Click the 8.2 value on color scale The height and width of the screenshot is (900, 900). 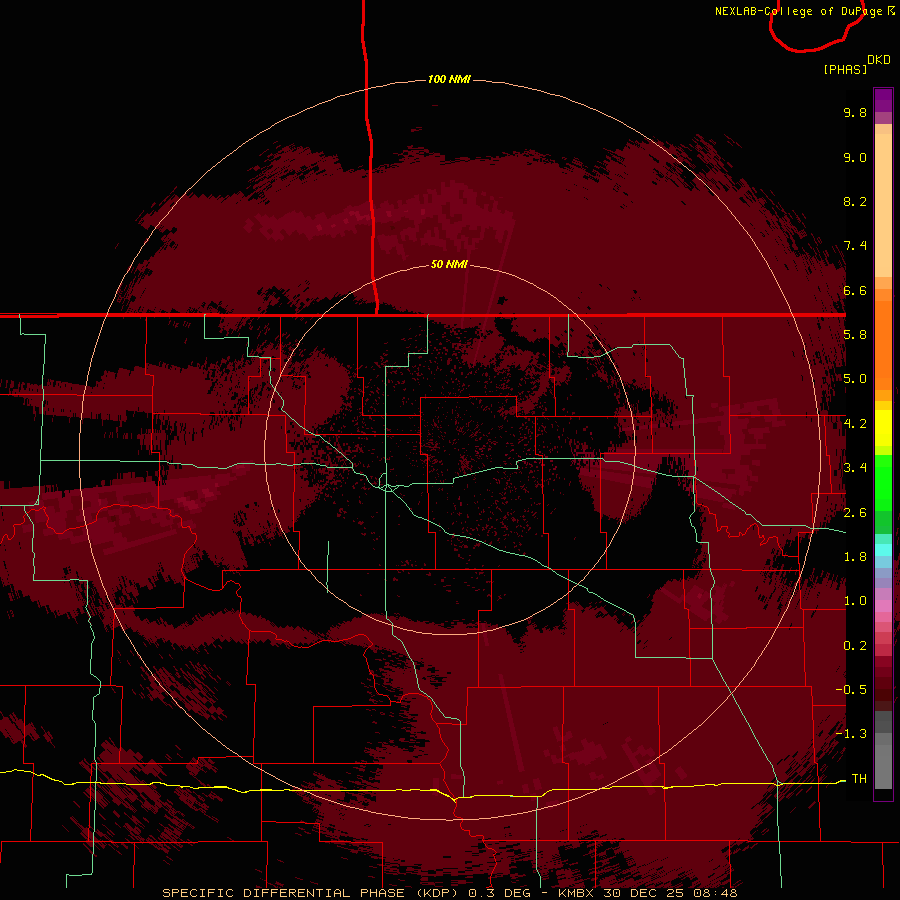pos(855,201)
